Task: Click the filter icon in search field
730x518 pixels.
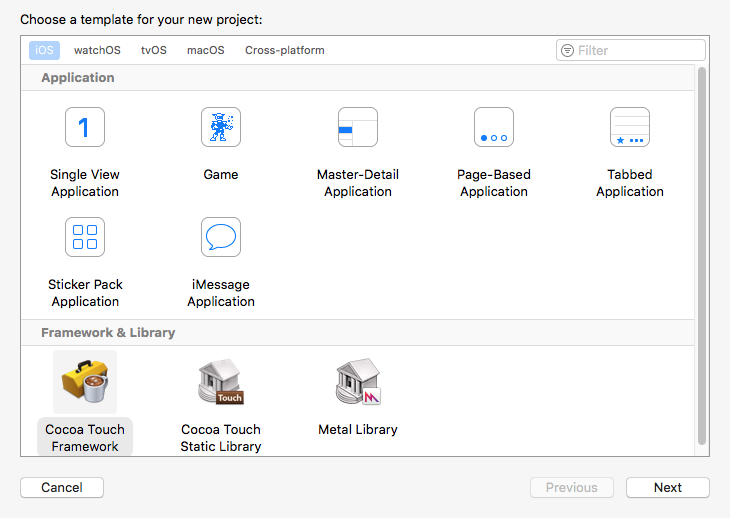Action: click(x=567, y=50)
